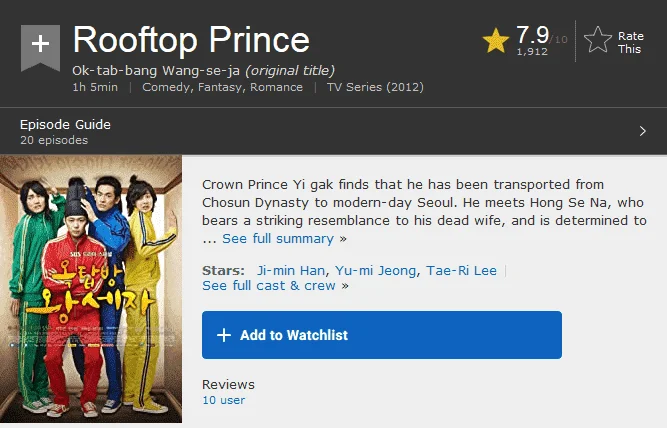Click See full cast & crew
The image size is (667, 428).
click(x=269, y=285)
